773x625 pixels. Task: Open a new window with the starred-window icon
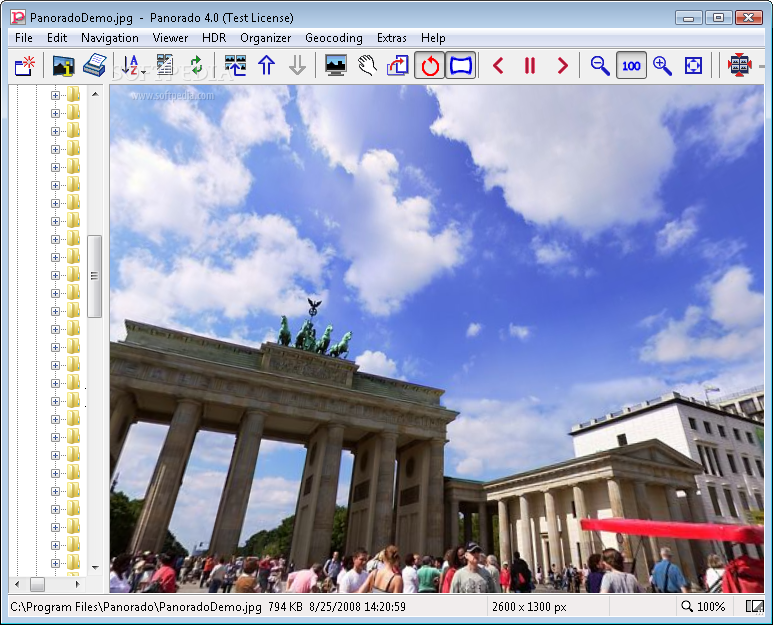(25, 66)
